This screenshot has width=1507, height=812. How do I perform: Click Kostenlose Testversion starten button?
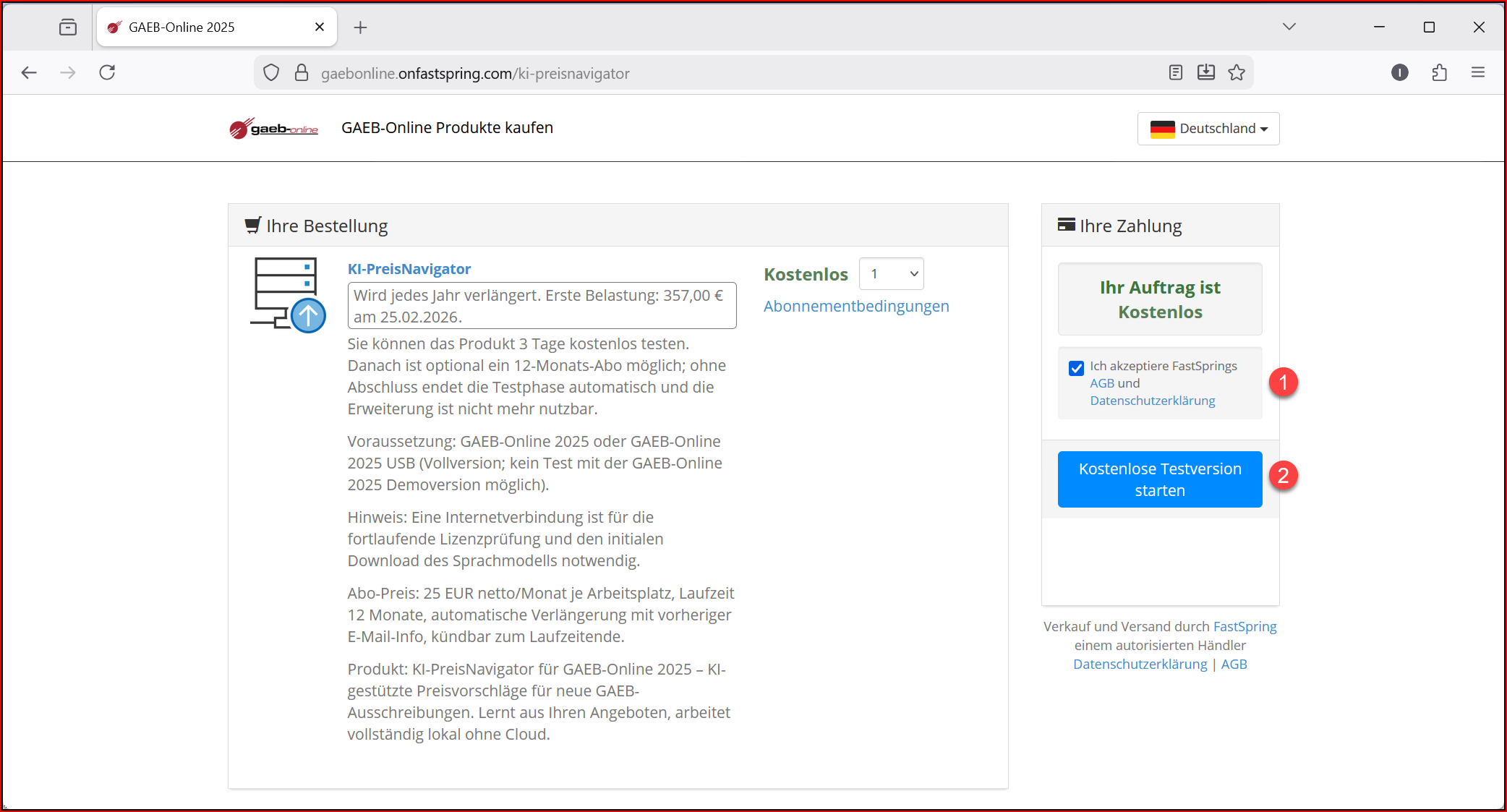click(1160, 479)
